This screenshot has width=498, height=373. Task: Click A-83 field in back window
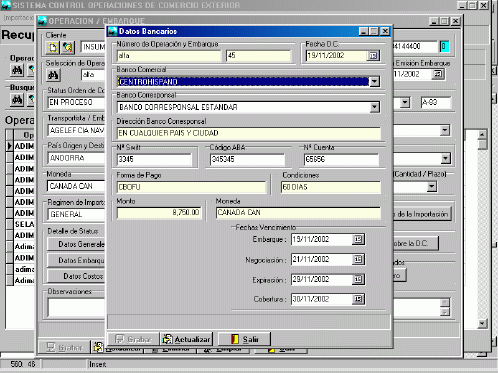435,102
